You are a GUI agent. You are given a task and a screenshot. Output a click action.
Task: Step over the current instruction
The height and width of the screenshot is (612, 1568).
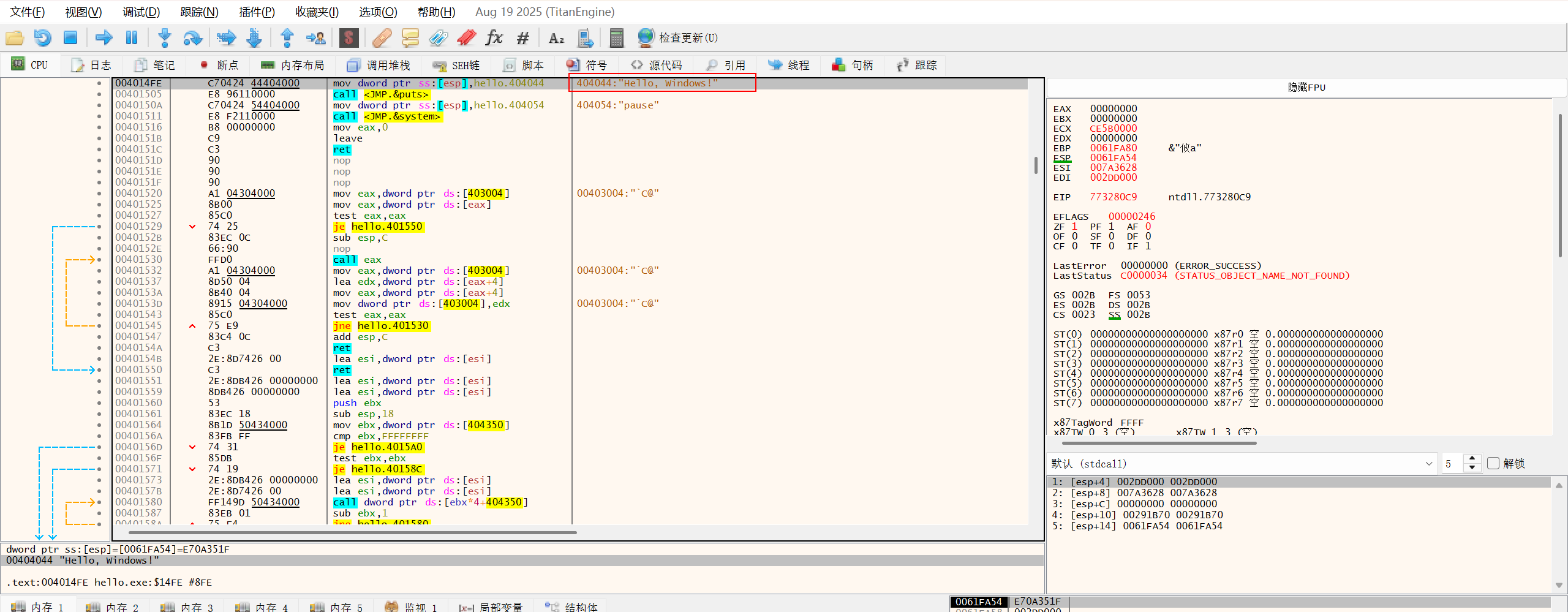[x=193, y=38]
